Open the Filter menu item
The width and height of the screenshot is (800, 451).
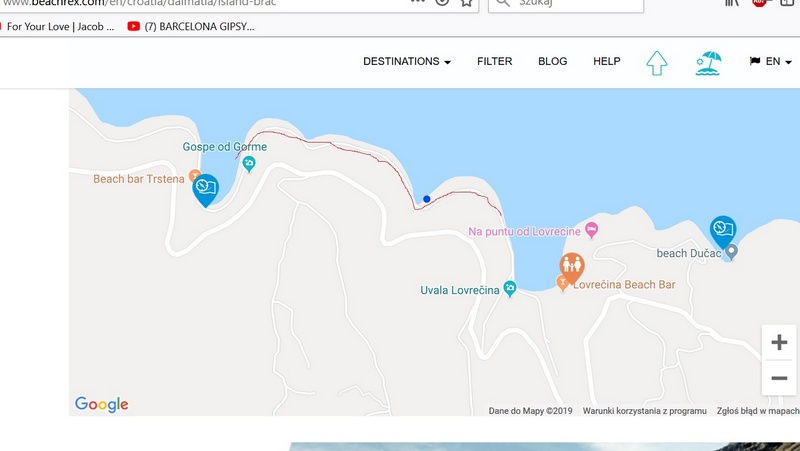(494, 62)
